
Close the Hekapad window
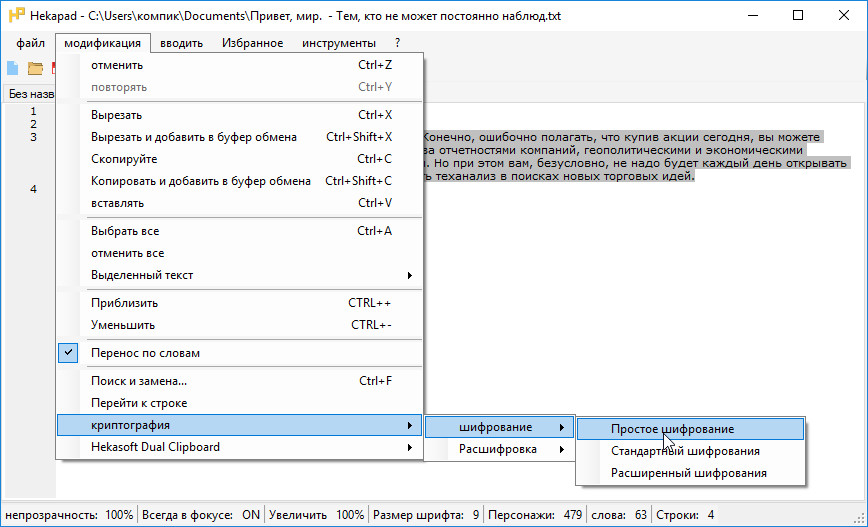coord(844,16)
